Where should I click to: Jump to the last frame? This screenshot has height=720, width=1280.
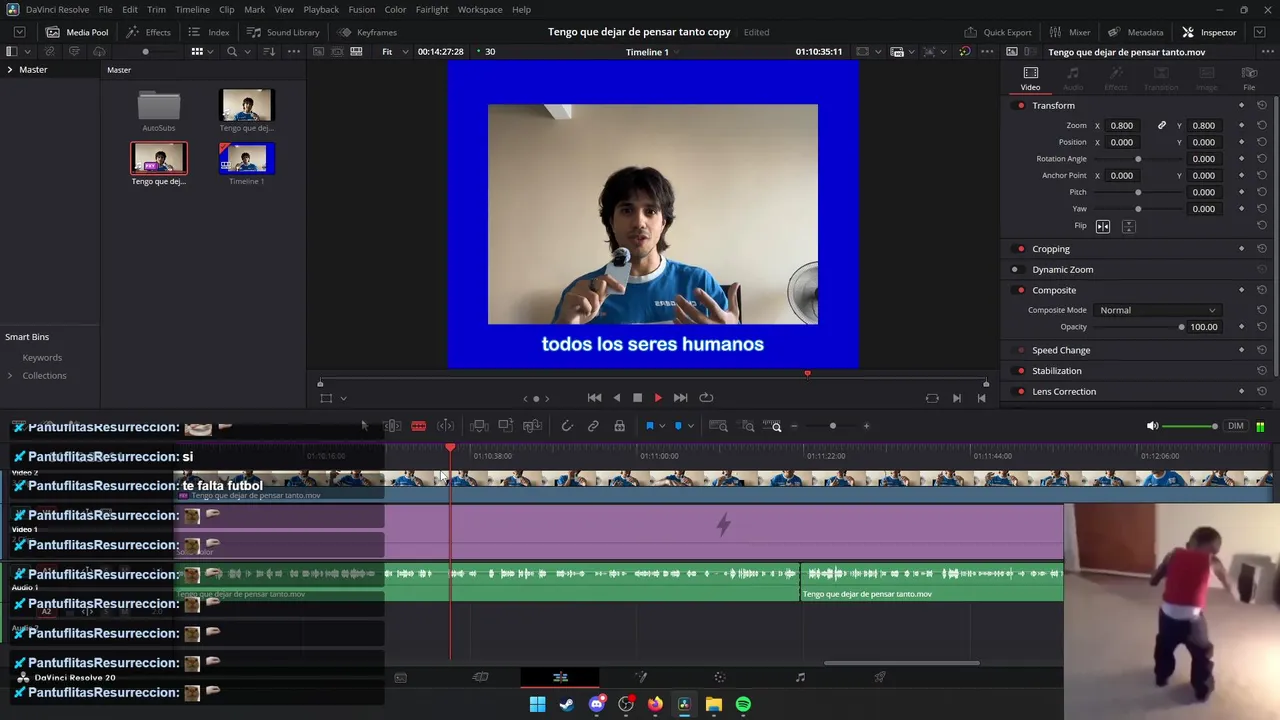[680, 397]
